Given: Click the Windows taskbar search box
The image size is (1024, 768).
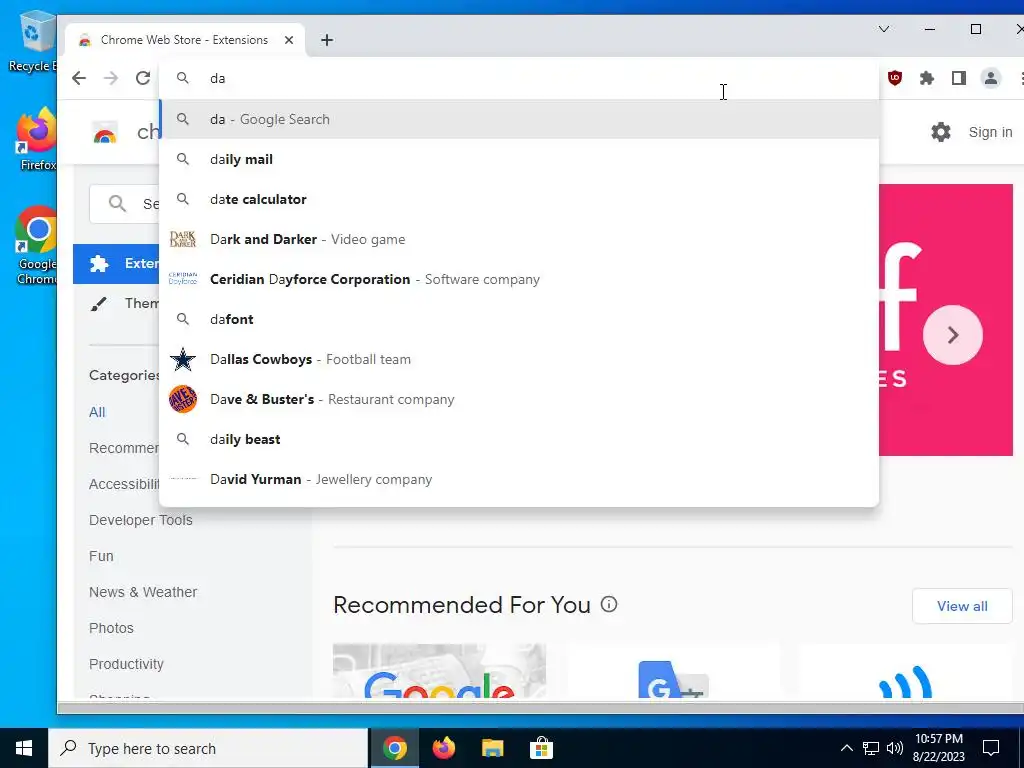Looking at the screenshot, I should (208, 748).
